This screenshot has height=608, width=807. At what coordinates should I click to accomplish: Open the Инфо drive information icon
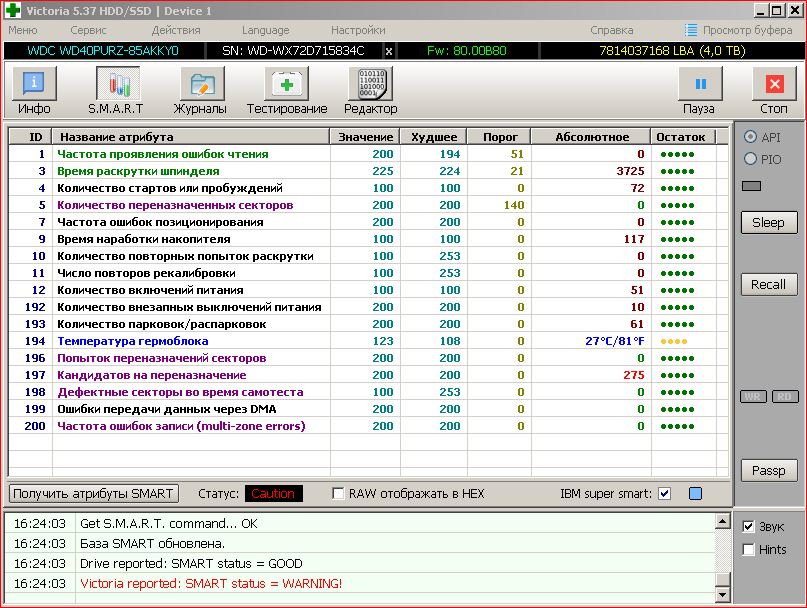(x=34, y=84)
